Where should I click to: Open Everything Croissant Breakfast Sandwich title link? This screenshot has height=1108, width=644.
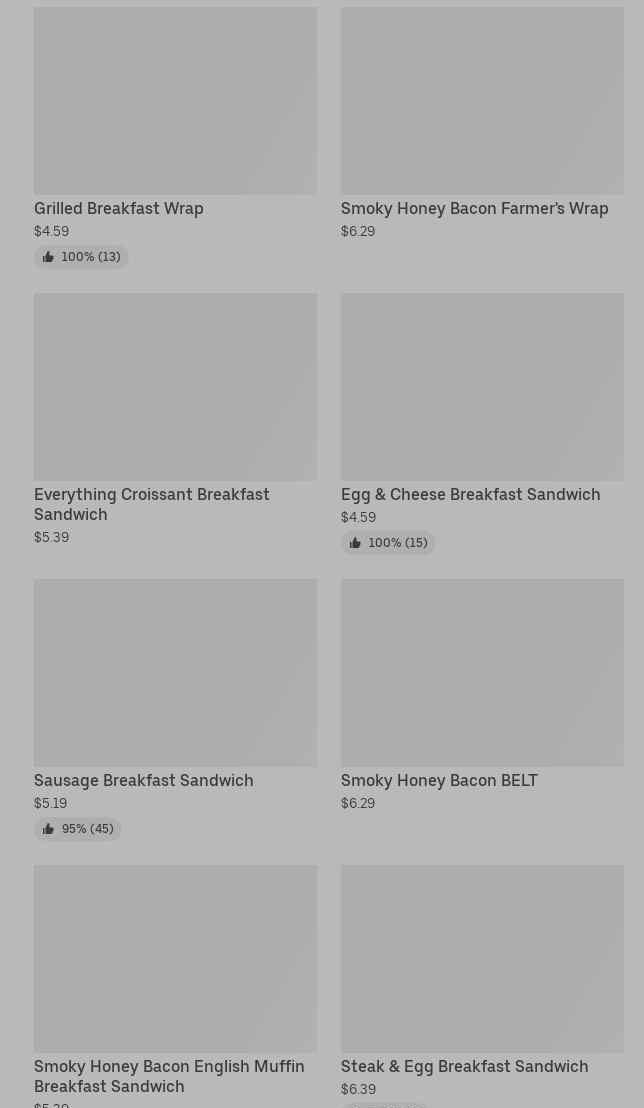[151, 505]
